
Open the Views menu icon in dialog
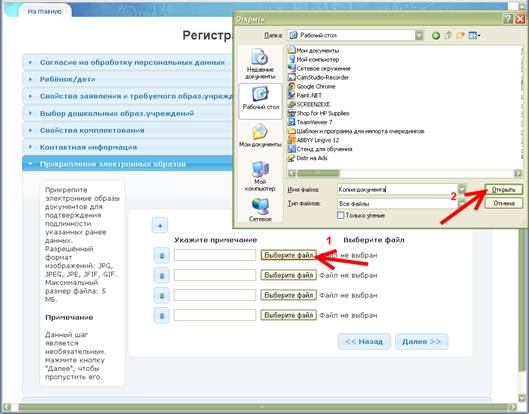coord(474,35)
